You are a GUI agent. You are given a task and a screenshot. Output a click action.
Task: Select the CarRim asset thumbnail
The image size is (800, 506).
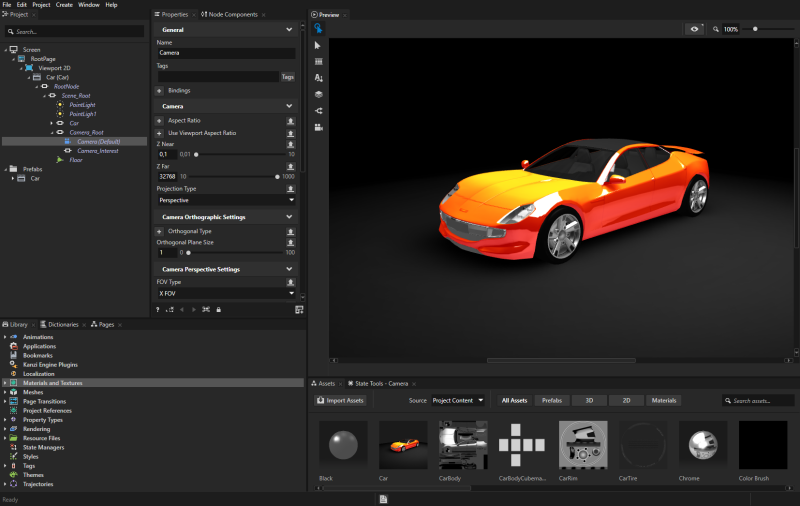click(x=584, y=446)
